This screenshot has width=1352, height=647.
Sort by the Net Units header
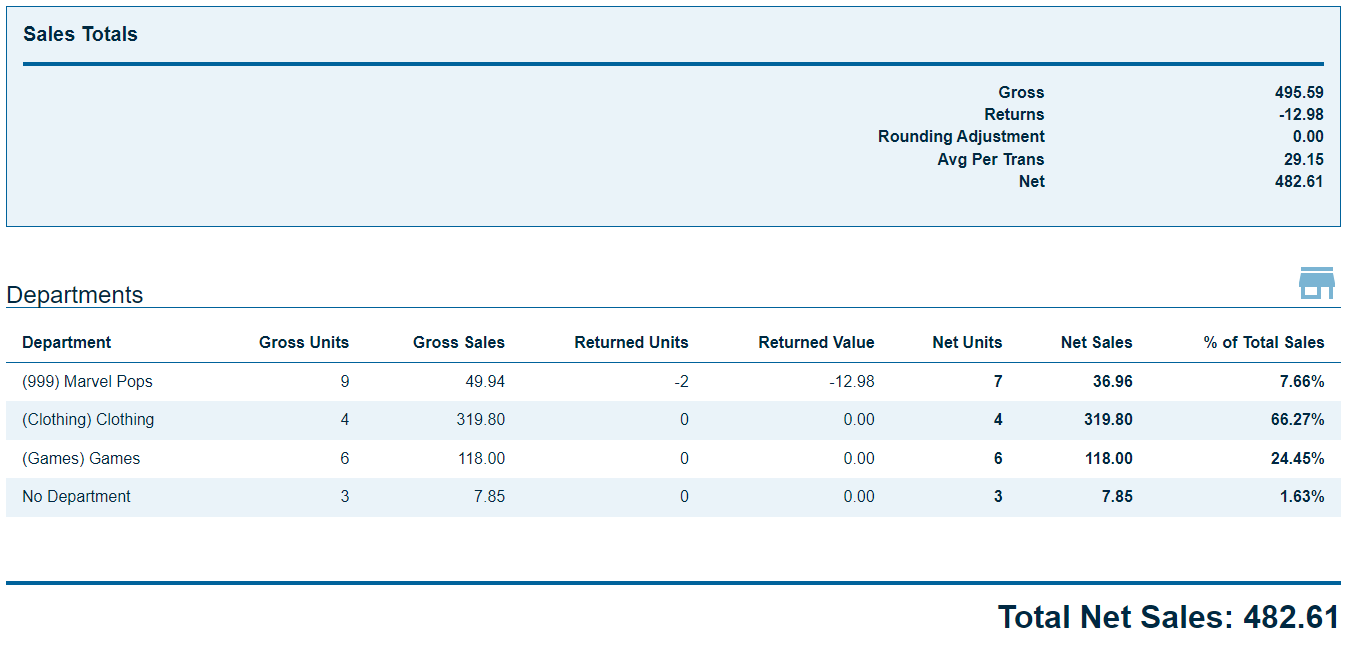pos(967,342)
